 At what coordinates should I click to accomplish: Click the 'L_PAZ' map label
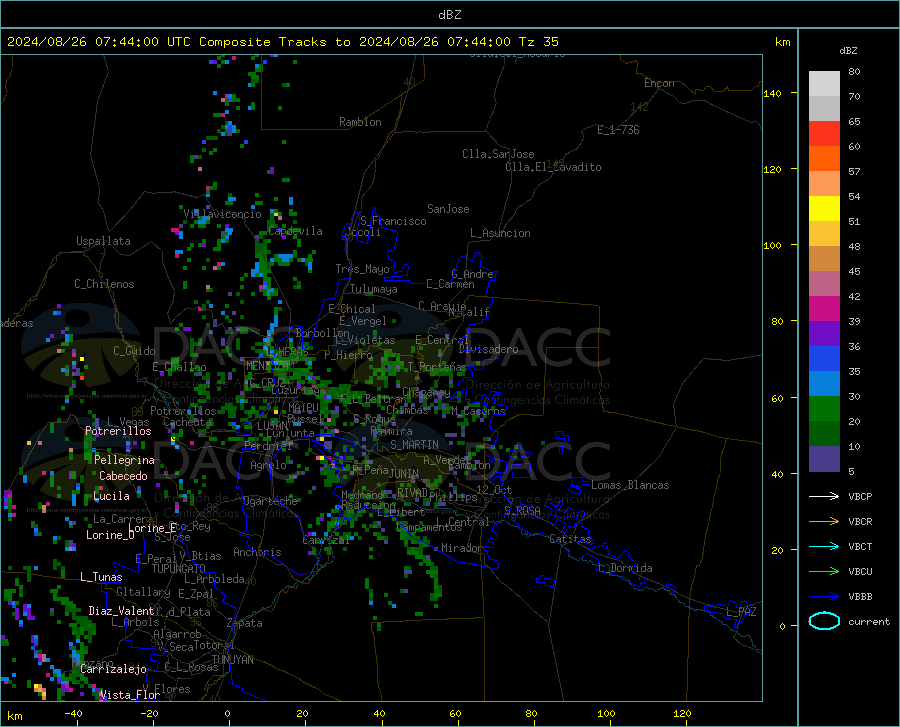[x=741, y=612]
